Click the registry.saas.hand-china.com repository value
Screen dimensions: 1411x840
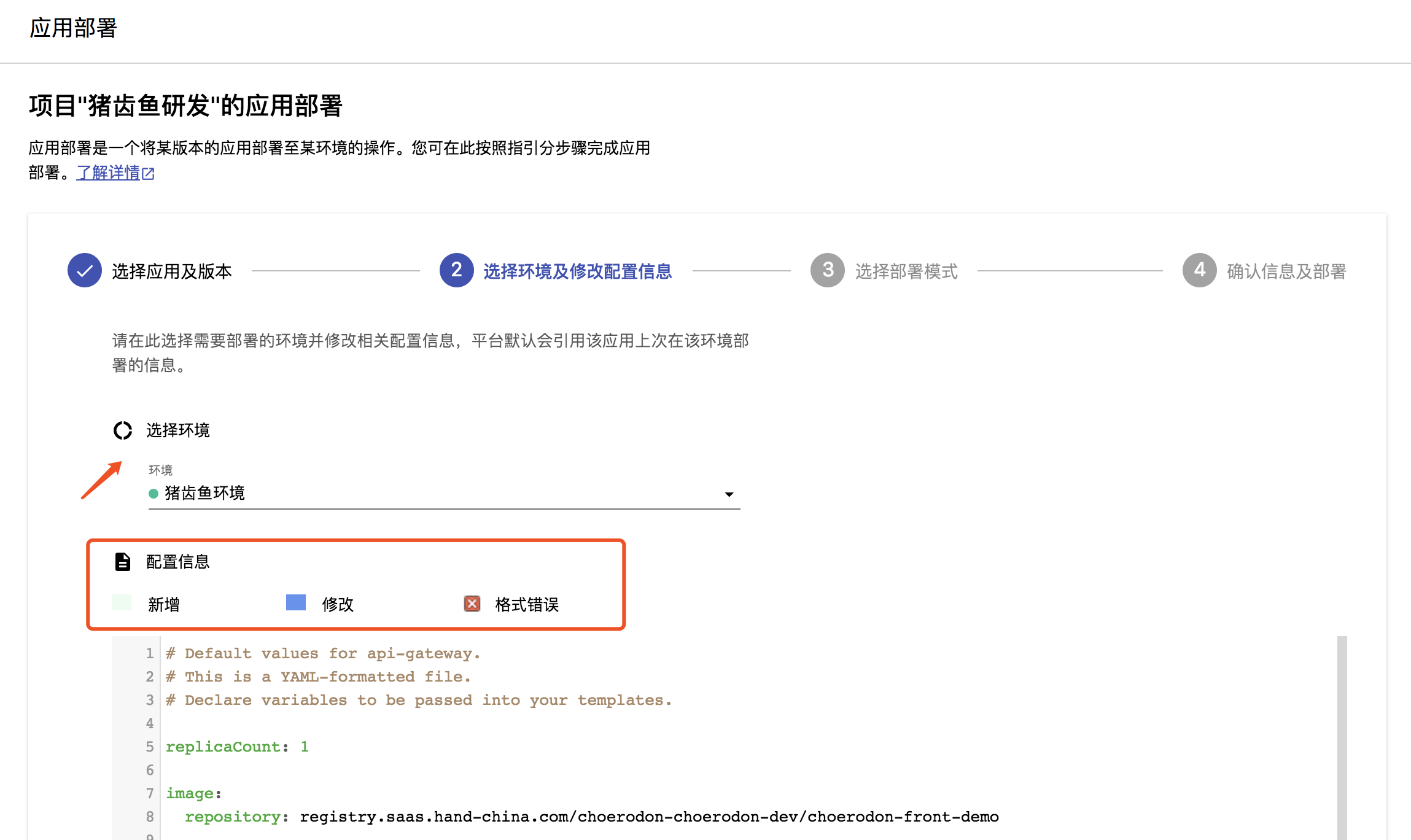(x=649, y=817)
